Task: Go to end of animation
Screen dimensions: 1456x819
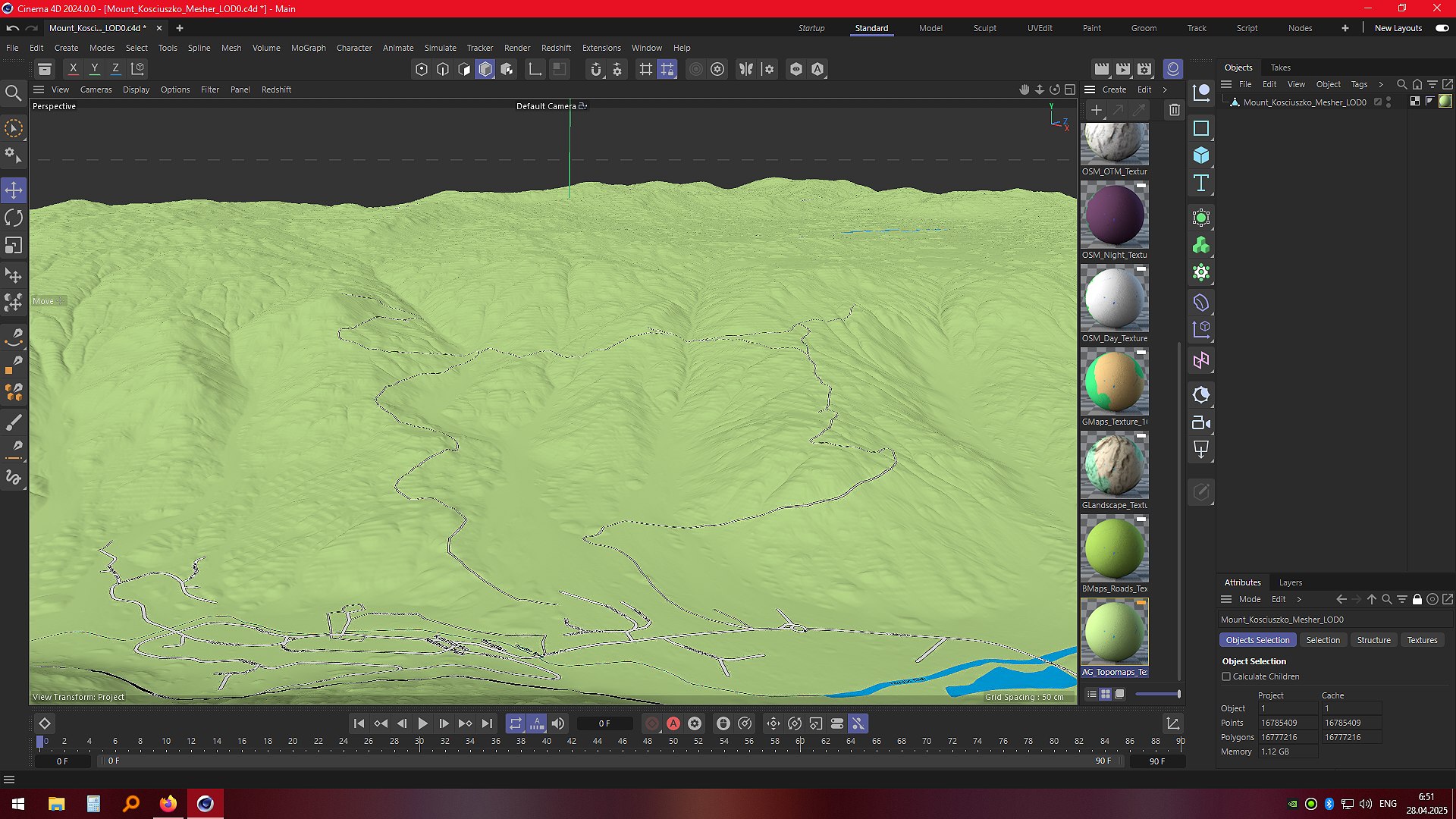Action: [487, 724]
